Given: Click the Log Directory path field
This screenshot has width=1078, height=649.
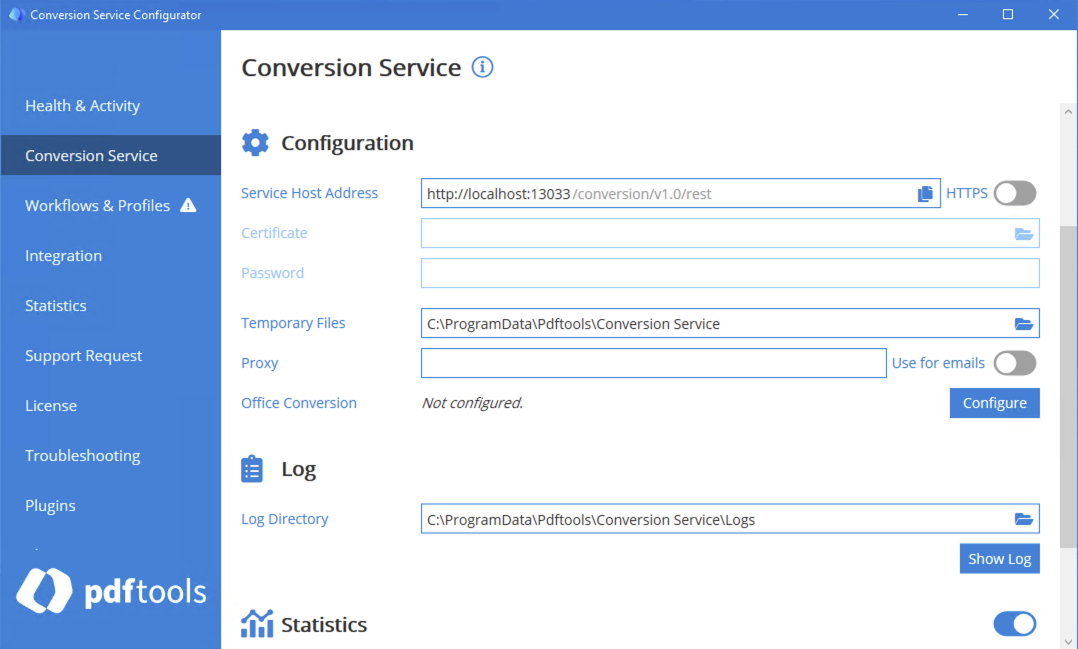Looking at the screenshot, I should (x=730, y=519).
